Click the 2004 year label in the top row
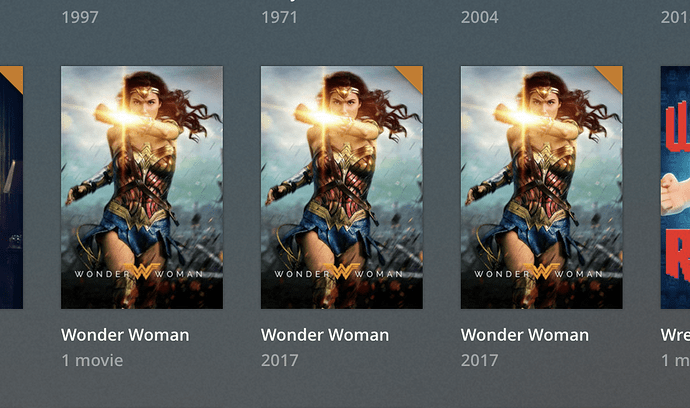This screenshot has height=408, width=690. click(479, 17)
